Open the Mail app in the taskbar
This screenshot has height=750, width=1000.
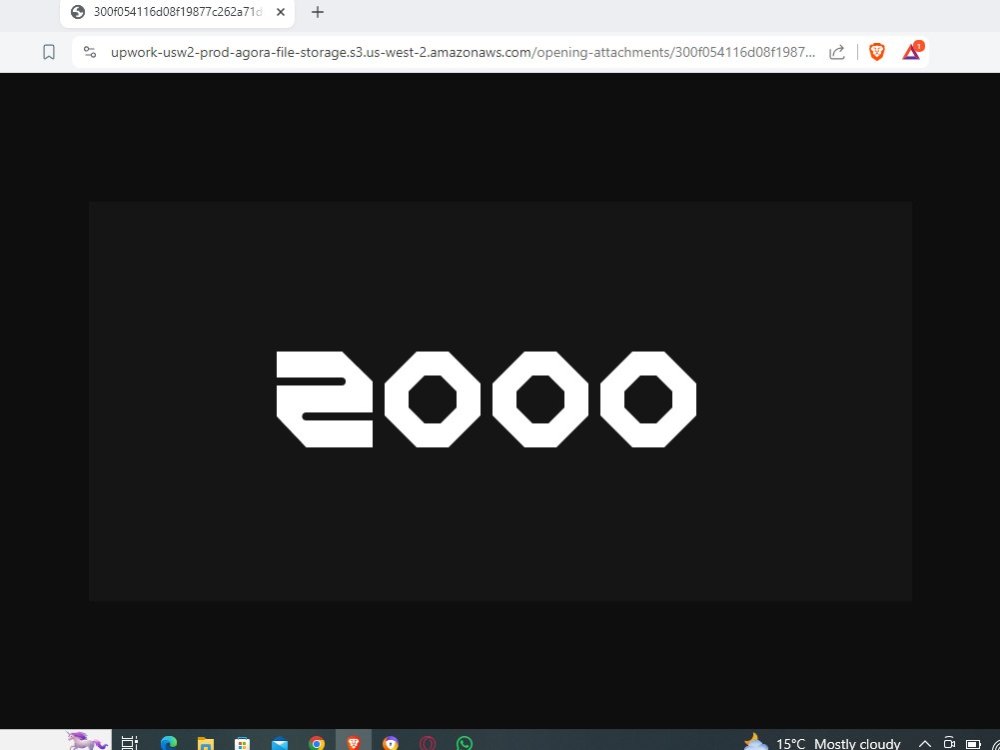click(279, 744)
